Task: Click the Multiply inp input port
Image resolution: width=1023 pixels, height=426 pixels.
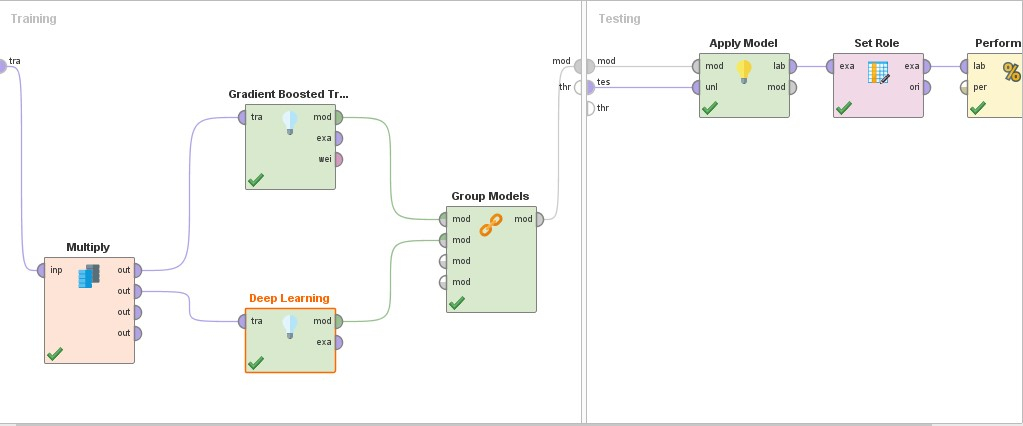Action: point(41,270)
